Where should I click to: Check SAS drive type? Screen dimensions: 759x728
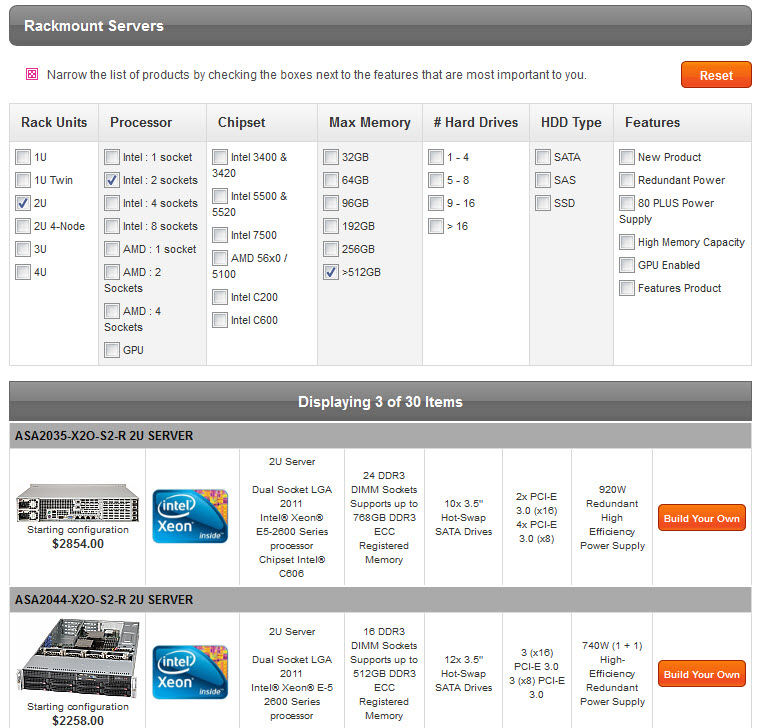pos(543,180)
